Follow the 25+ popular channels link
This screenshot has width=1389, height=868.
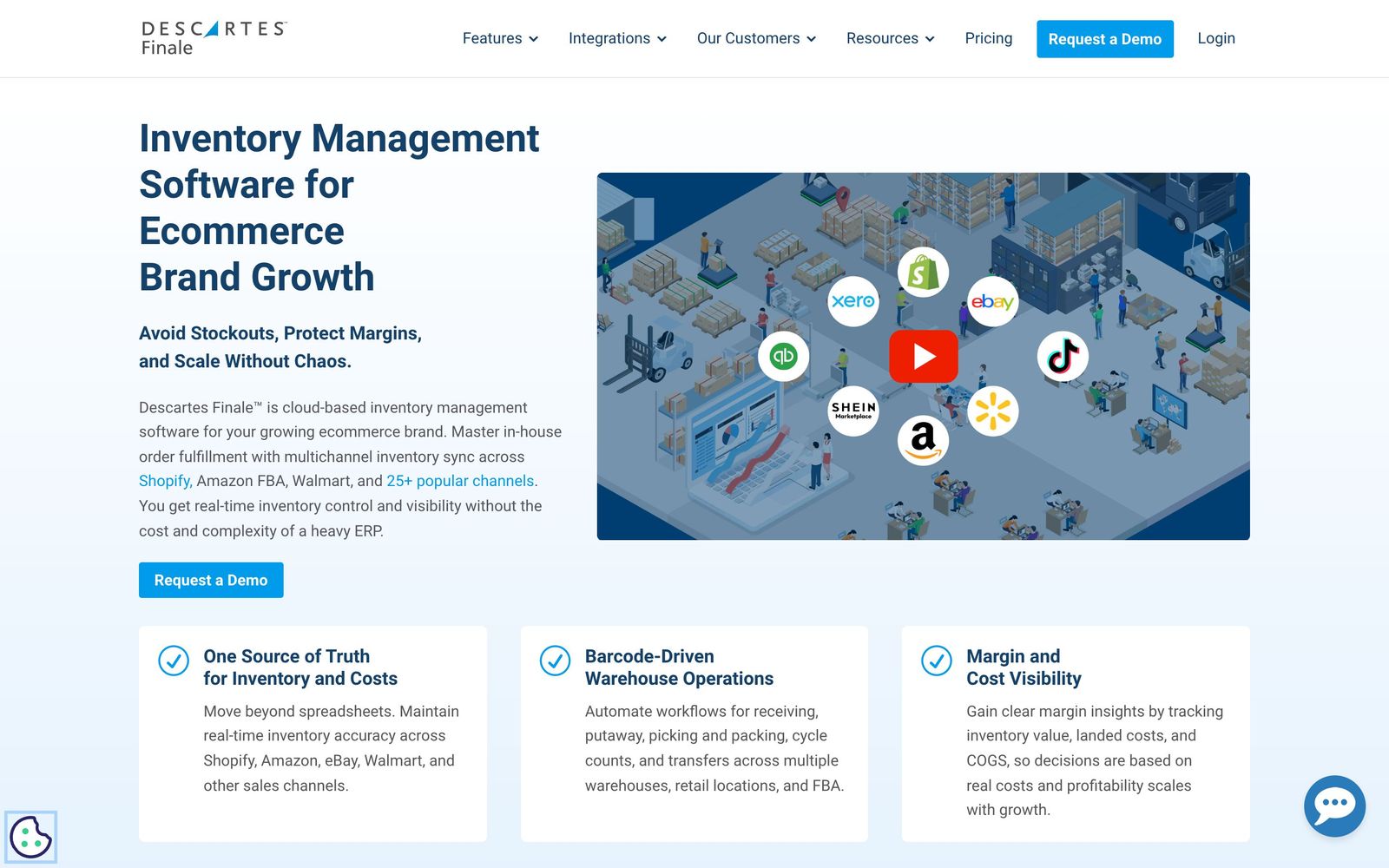460,481
